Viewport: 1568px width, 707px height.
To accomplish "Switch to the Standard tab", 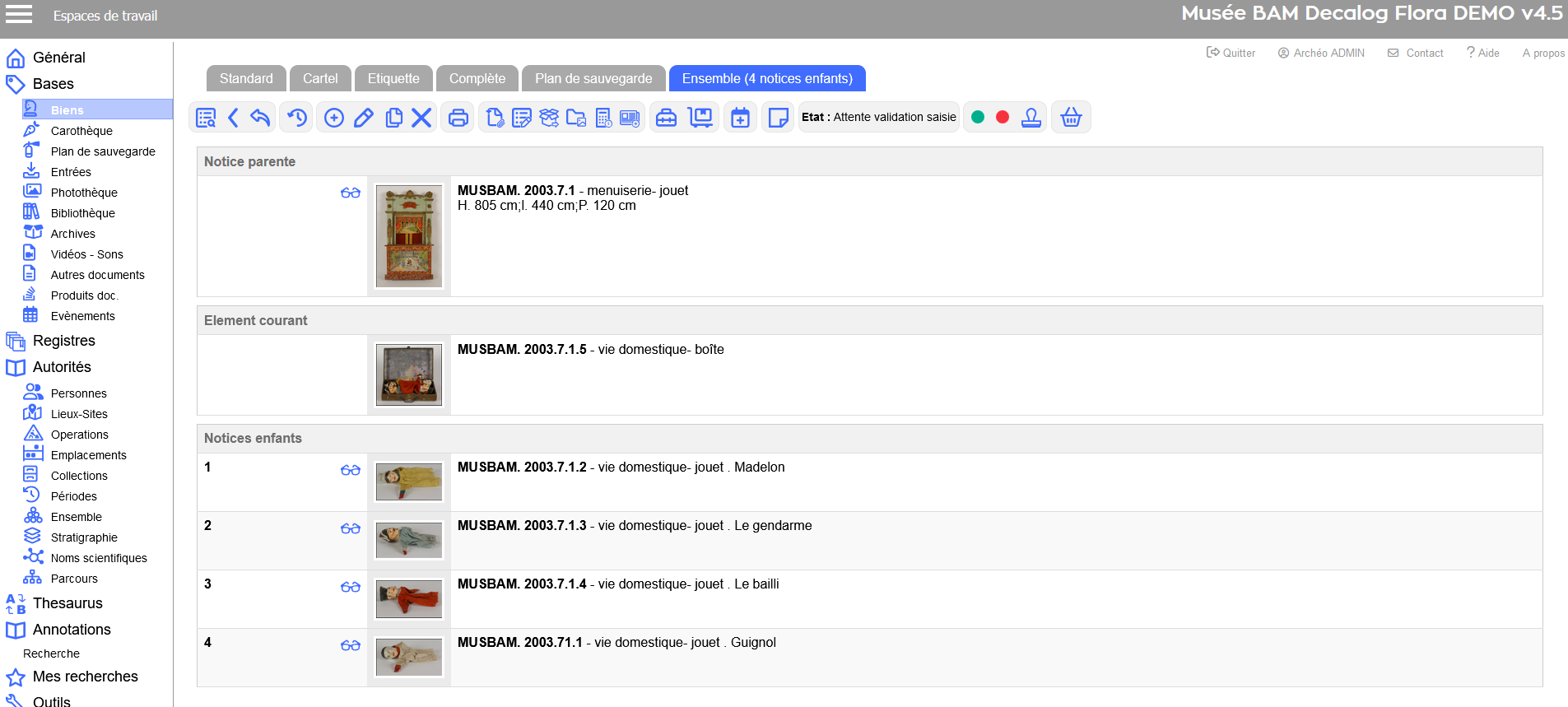I will click(x=246, y=78).
